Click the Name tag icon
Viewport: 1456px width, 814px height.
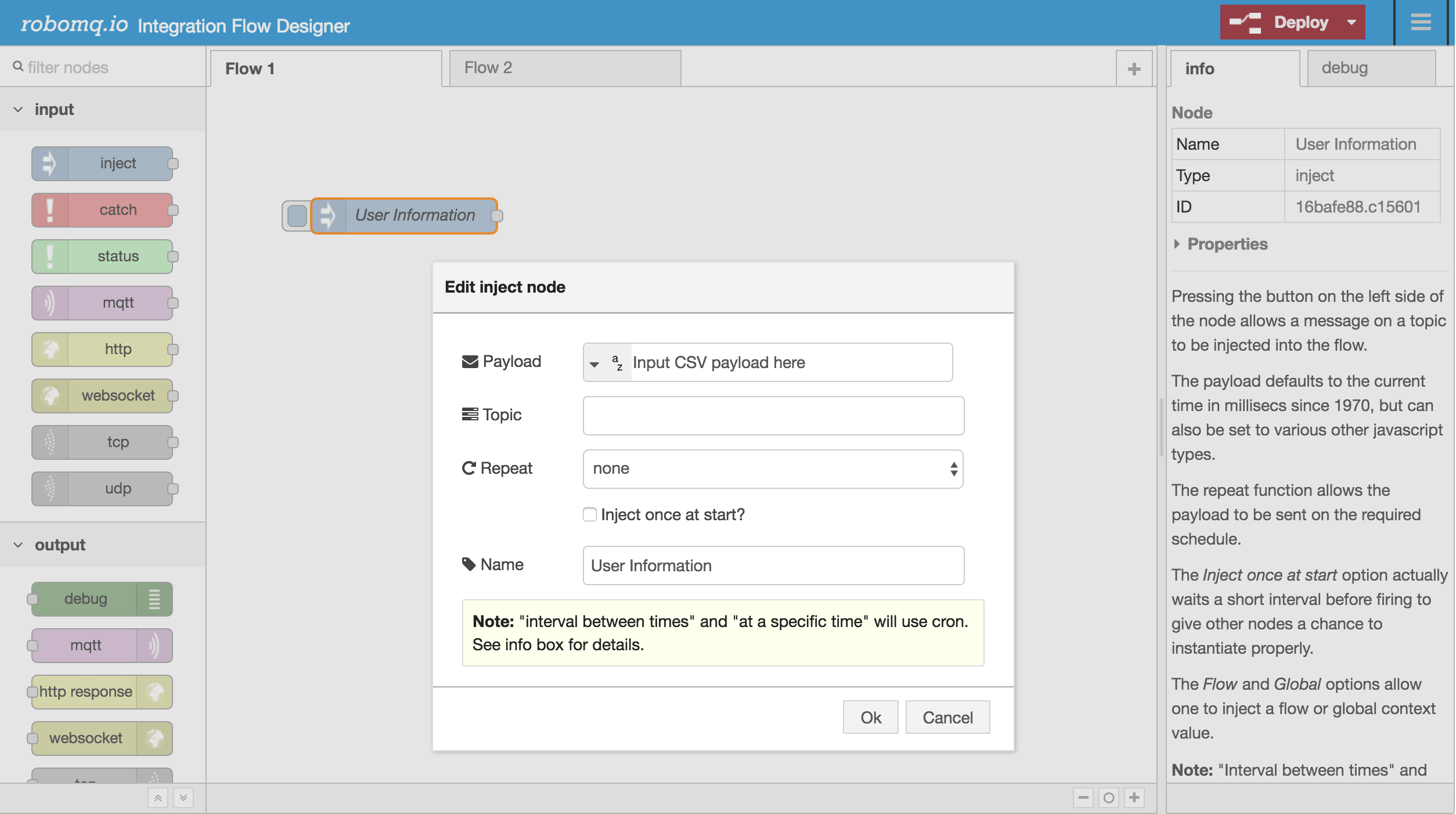(468, 564)
